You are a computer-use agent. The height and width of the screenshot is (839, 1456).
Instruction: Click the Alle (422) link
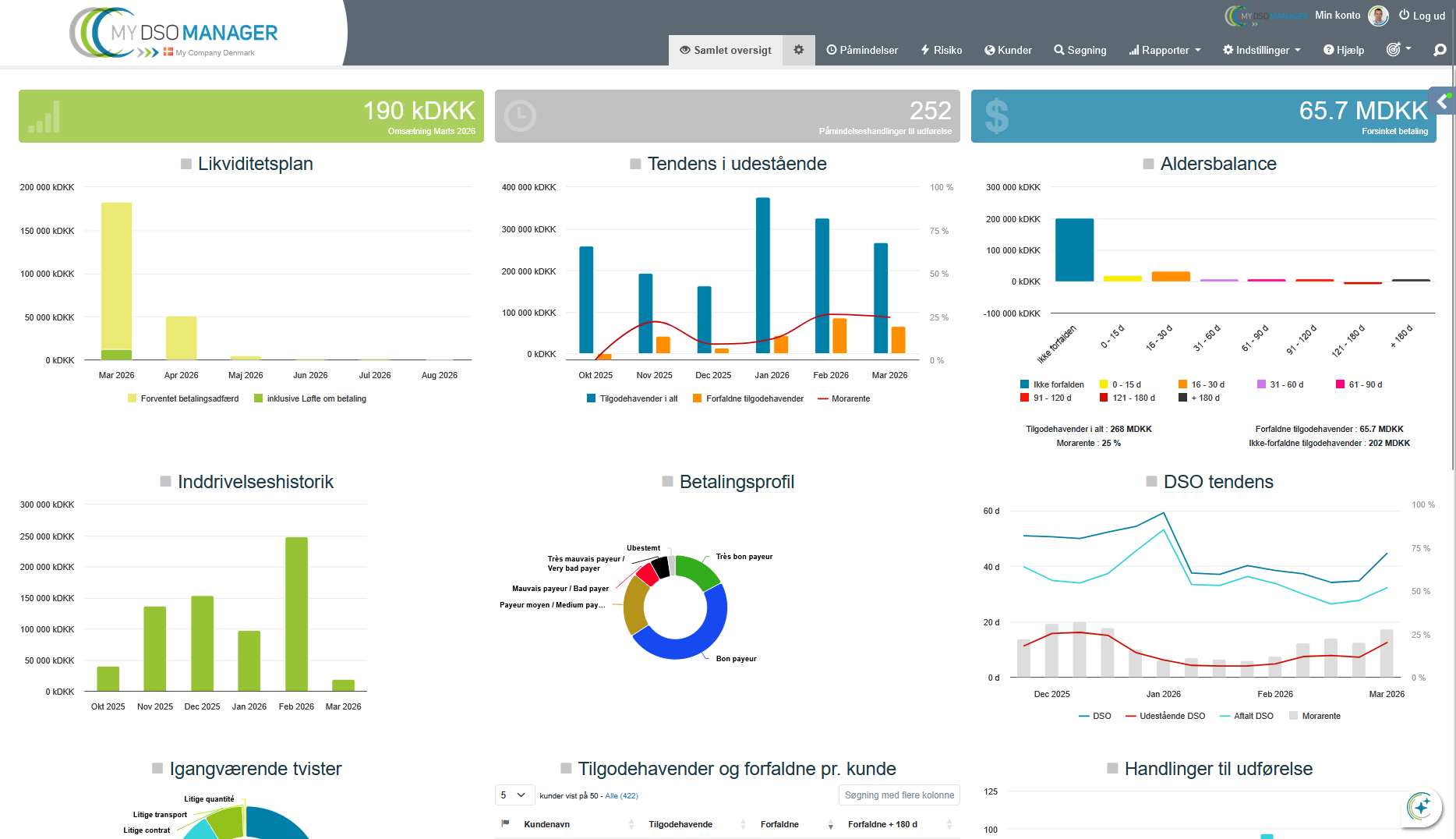point(621,796)
